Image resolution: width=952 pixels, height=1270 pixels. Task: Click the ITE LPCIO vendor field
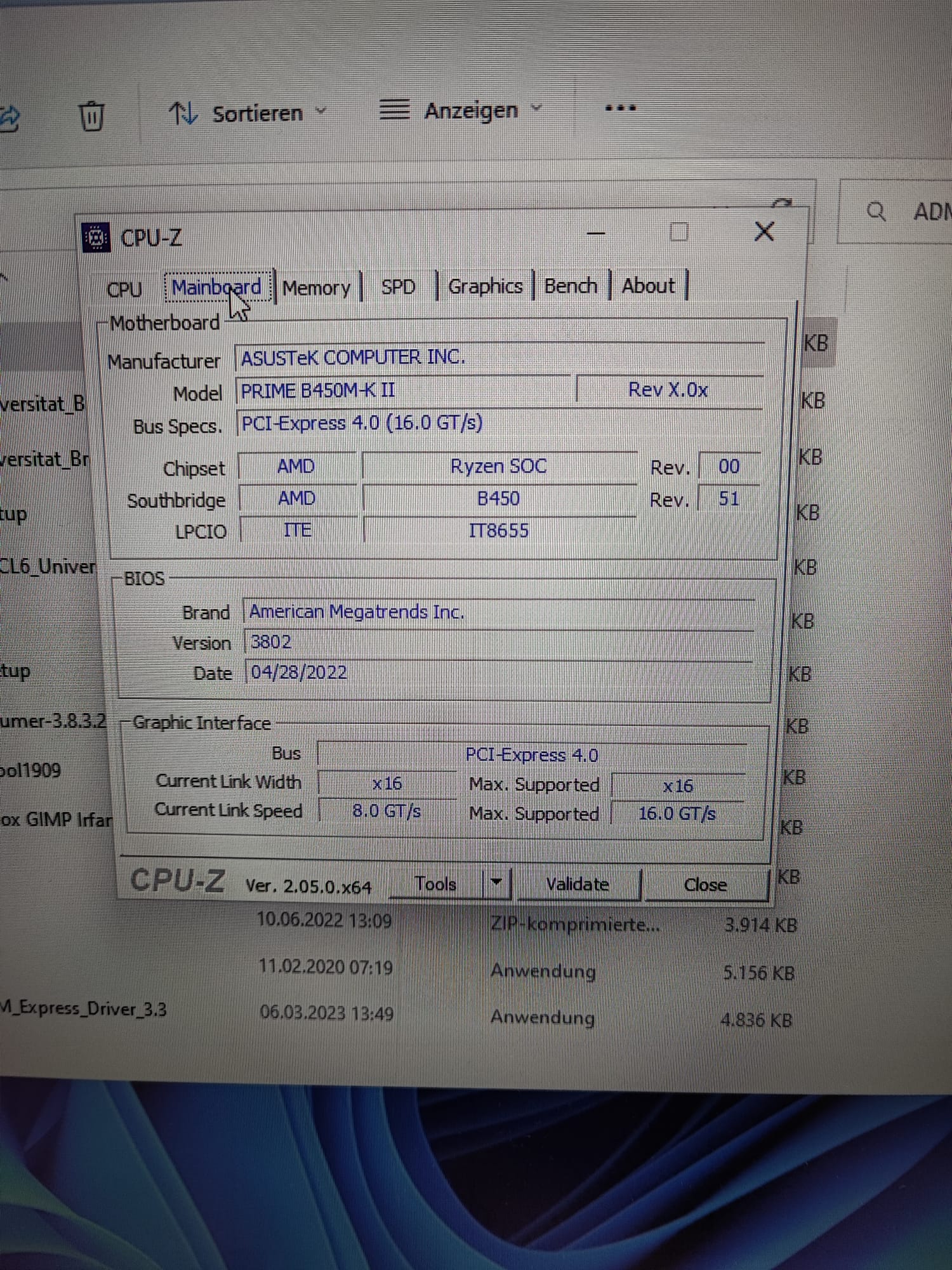point(297,530)
